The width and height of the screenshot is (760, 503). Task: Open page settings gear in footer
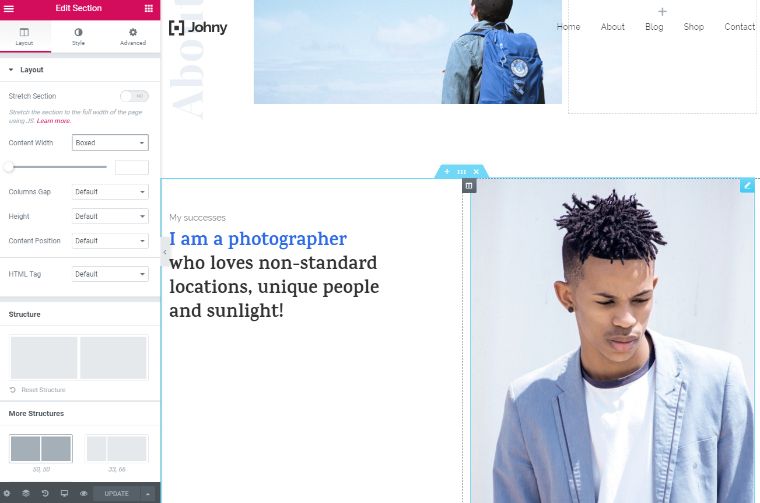point(8,493)
